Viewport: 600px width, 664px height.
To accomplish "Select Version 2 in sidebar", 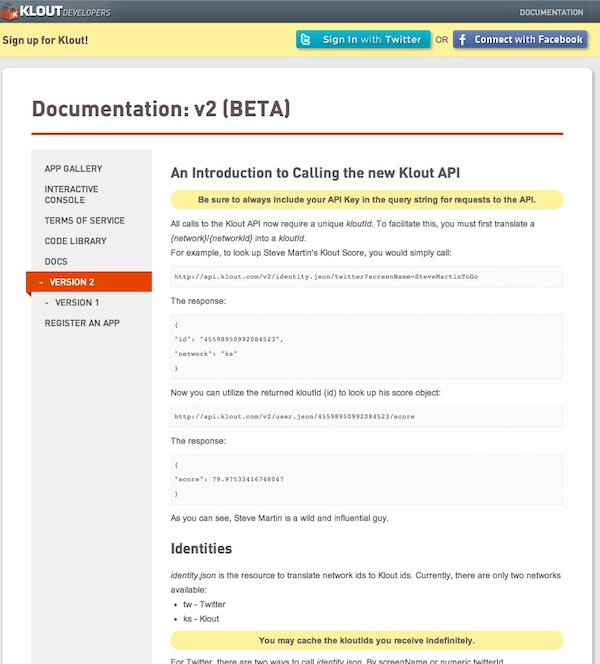I will click(89, 282).
